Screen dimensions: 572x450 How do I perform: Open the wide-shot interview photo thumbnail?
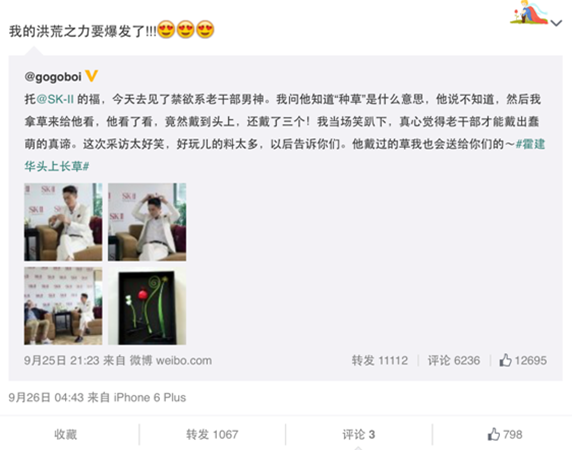point(63,306)
